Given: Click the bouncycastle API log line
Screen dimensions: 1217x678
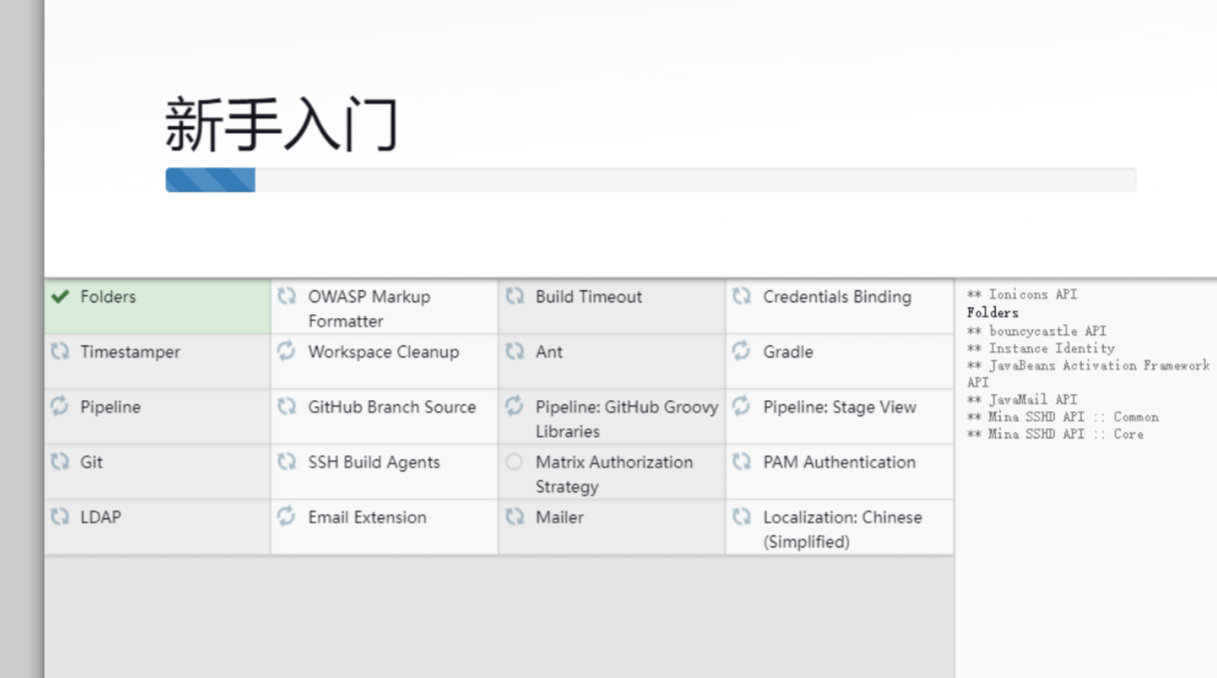Looking at the screenshot, I should tap(1037, 331).
